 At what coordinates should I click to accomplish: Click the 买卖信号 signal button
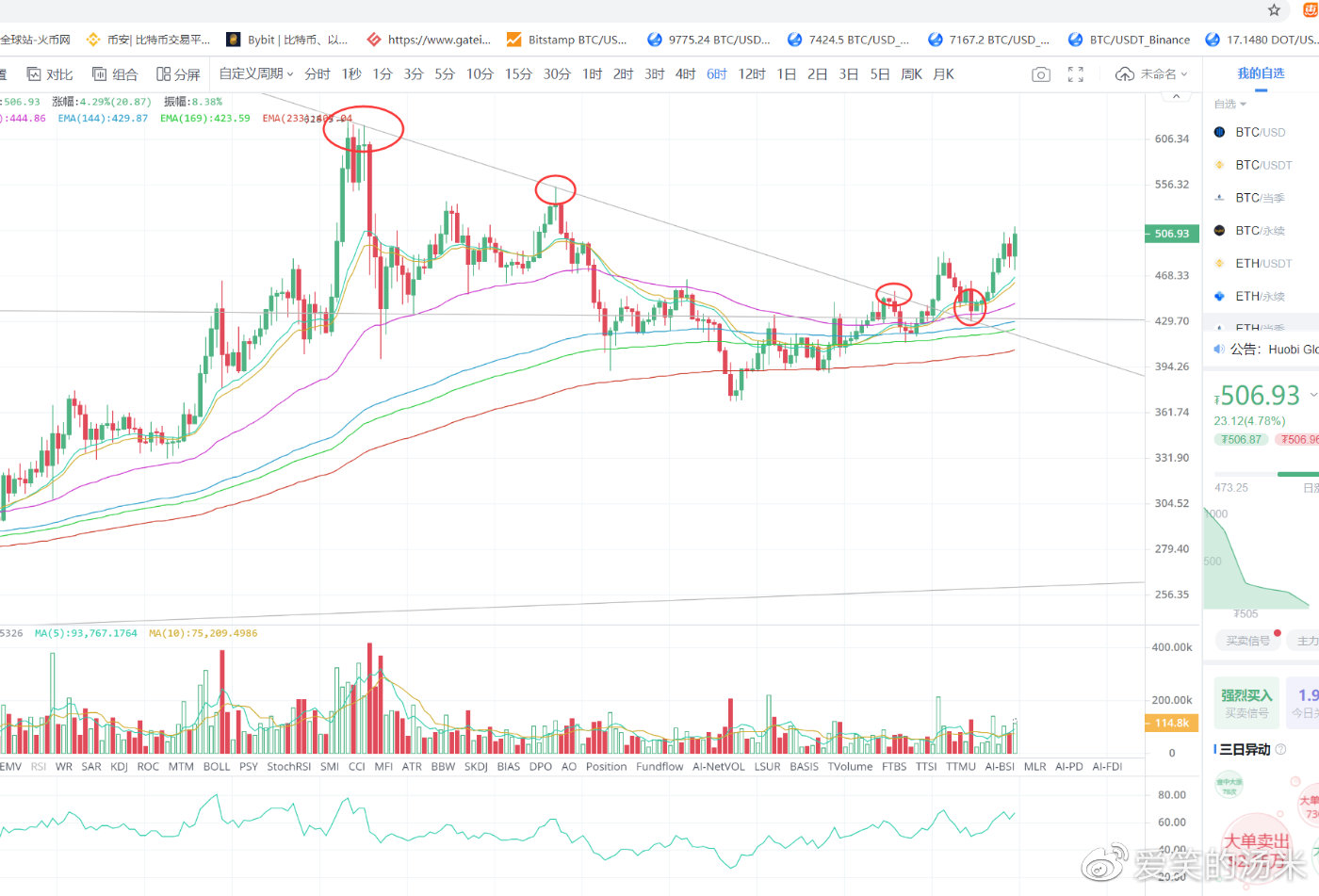click(x=1247, y=641)
